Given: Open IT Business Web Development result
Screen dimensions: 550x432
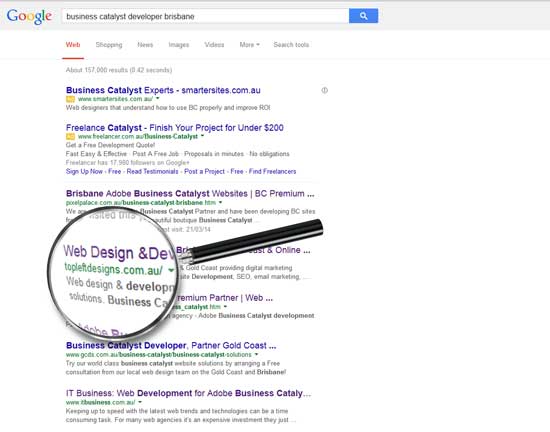Looking at the screenshot, I should (188, 393).
